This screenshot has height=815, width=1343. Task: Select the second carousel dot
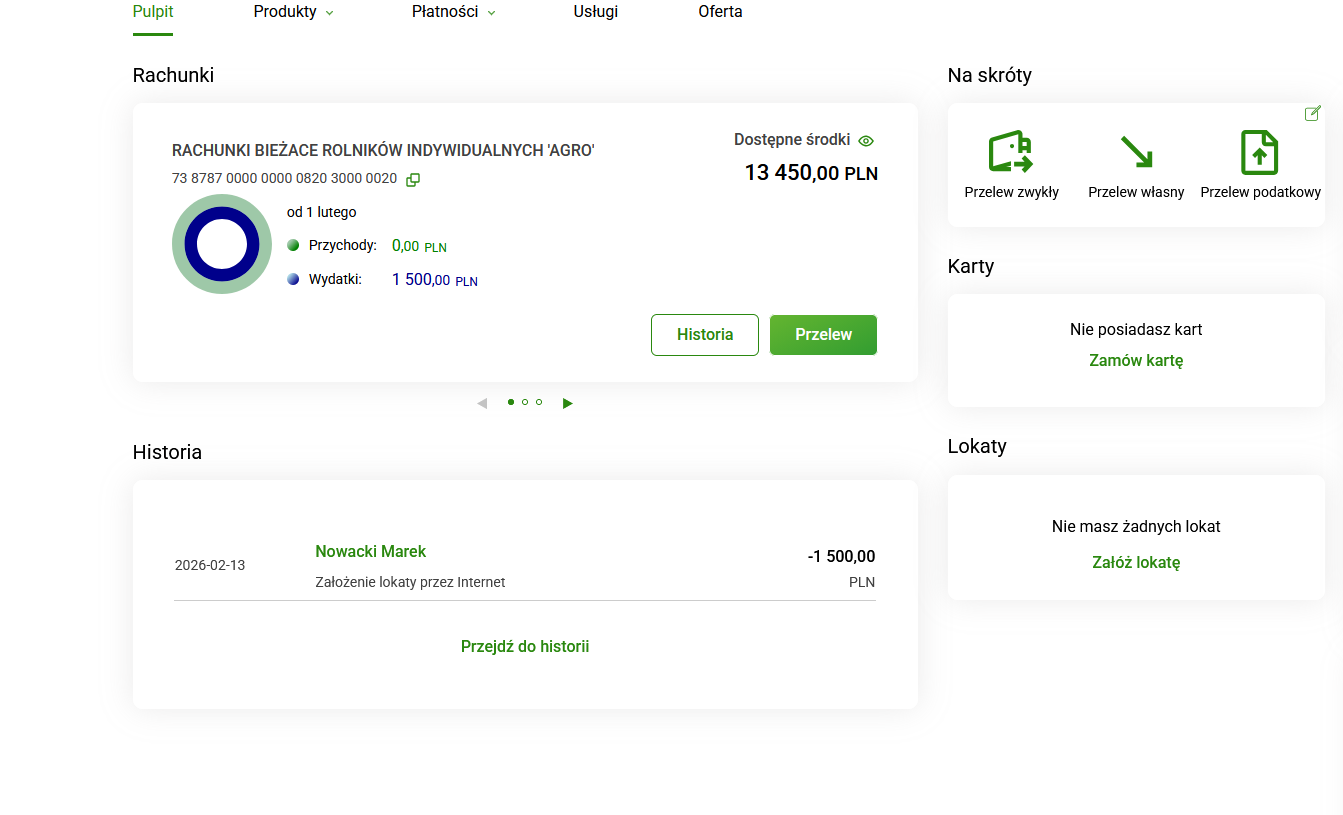(x=525, y=402)
